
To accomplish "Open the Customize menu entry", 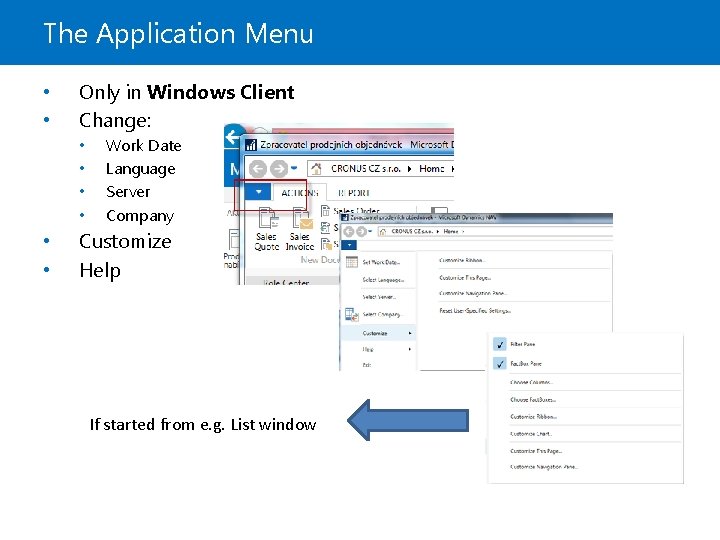I will pos(378,333).
